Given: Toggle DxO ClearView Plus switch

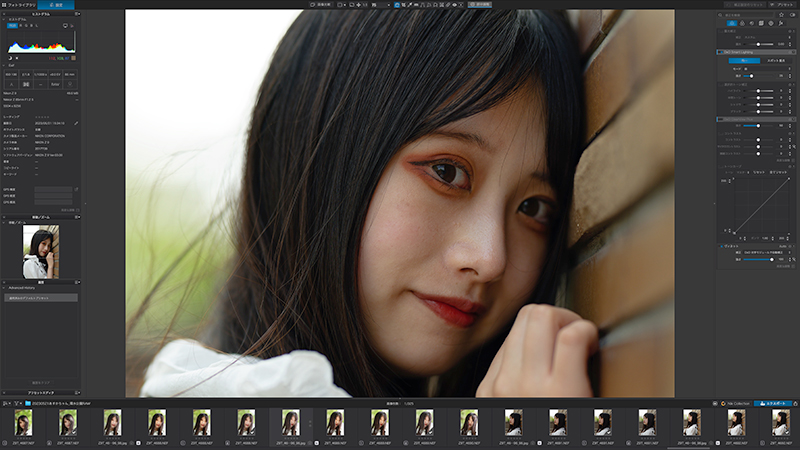Looking at the screenshot, I should point(720,119).
